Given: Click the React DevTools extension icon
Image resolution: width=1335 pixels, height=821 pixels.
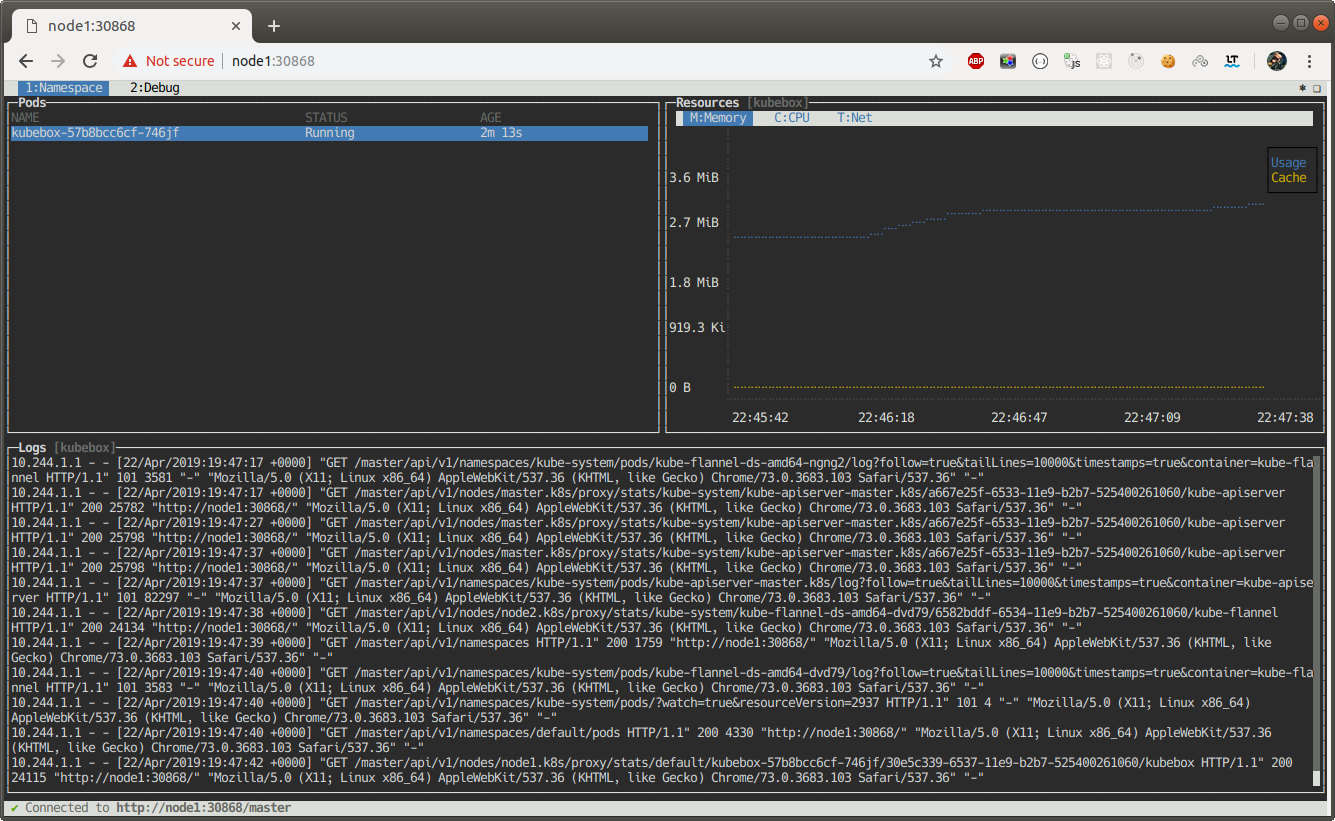Looking at the screenshot, I should pos(1103,61).
